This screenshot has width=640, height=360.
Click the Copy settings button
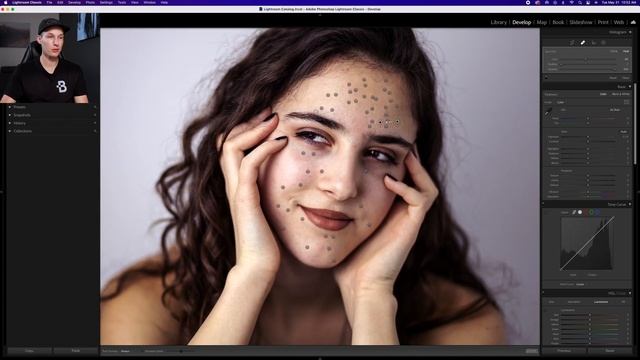pyautogui.click(x=29, y=351)
